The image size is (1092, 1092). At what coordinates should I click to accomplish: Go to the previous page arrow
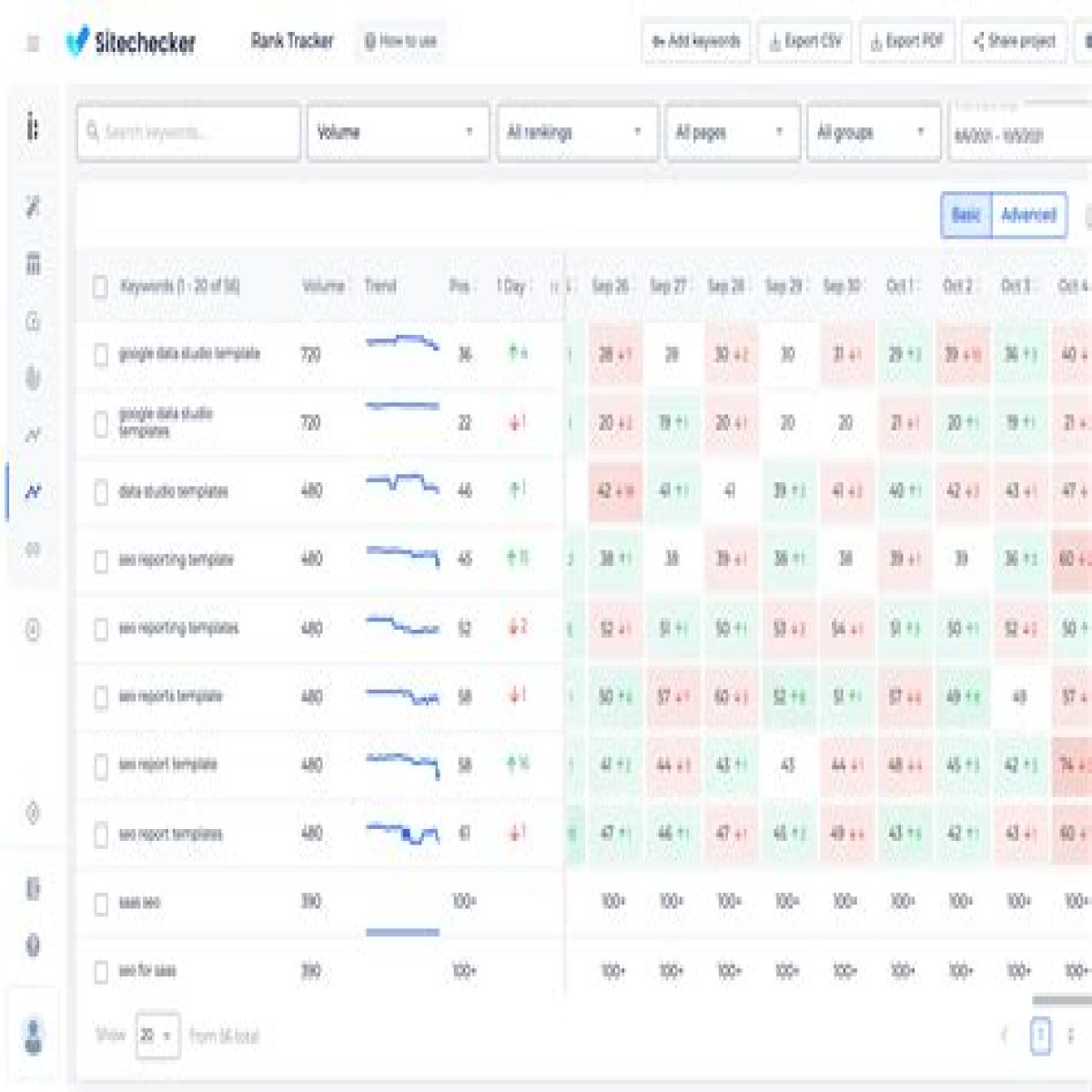pos(1005,1035)
